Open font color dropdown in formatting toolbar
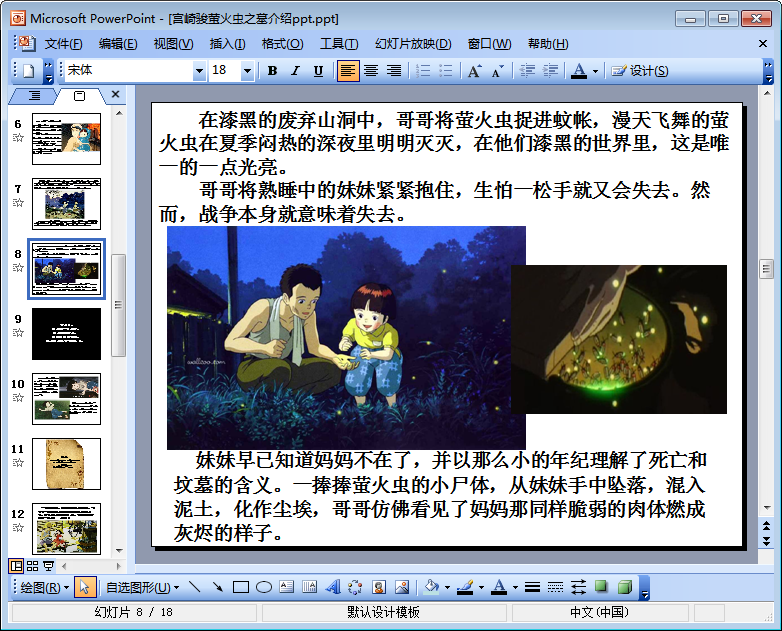This screenshot has width=782, height=631. (595, 71)
